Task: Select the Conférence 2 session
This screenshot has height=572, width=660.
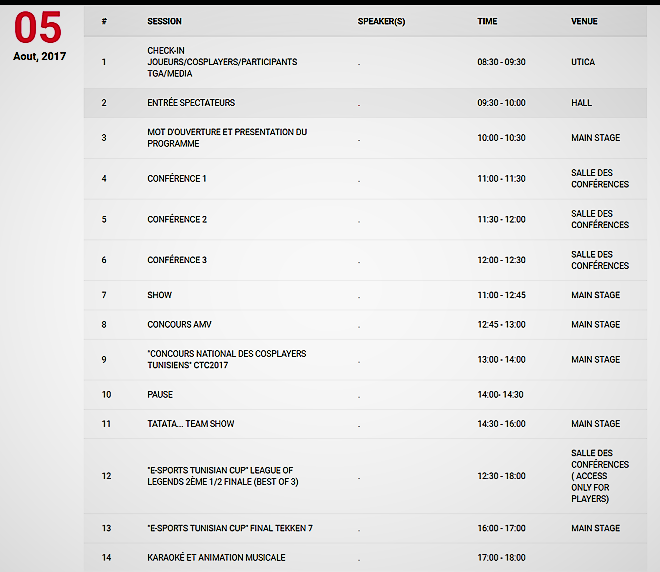Action: [177, 219]
